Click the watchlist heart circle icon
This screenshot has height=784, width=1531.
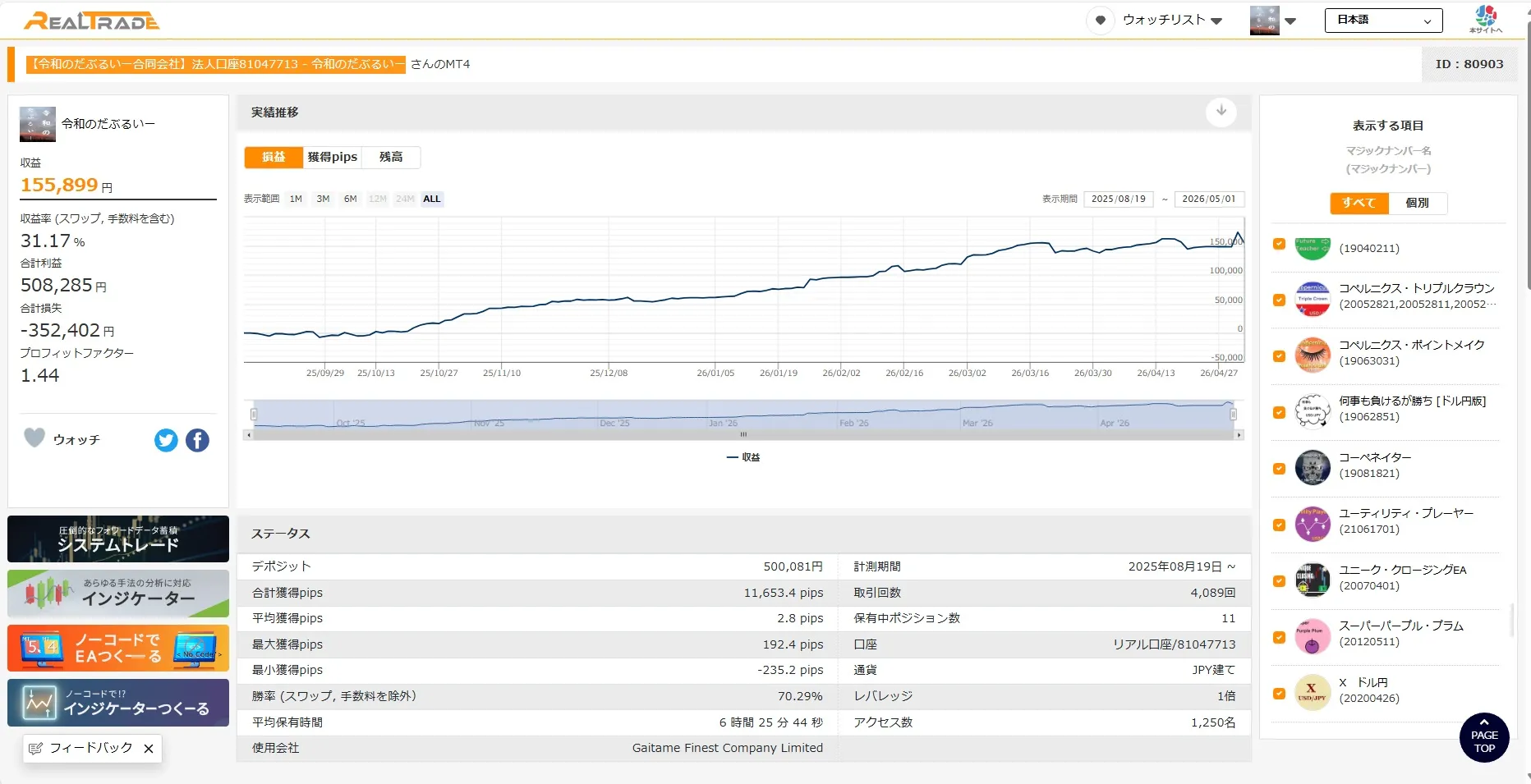pos(1101,21)
